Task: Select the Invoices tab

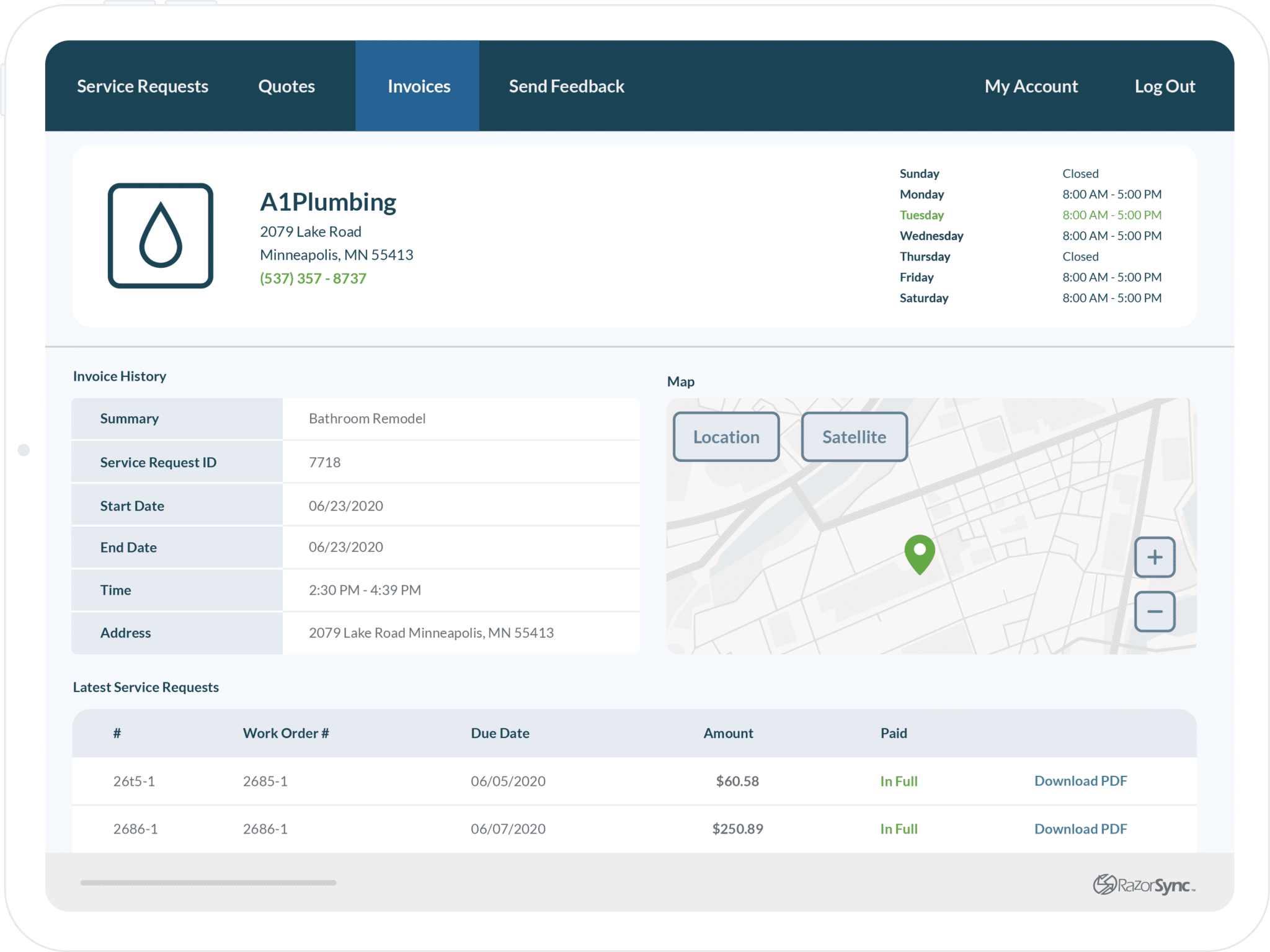Action: [418, 86]
